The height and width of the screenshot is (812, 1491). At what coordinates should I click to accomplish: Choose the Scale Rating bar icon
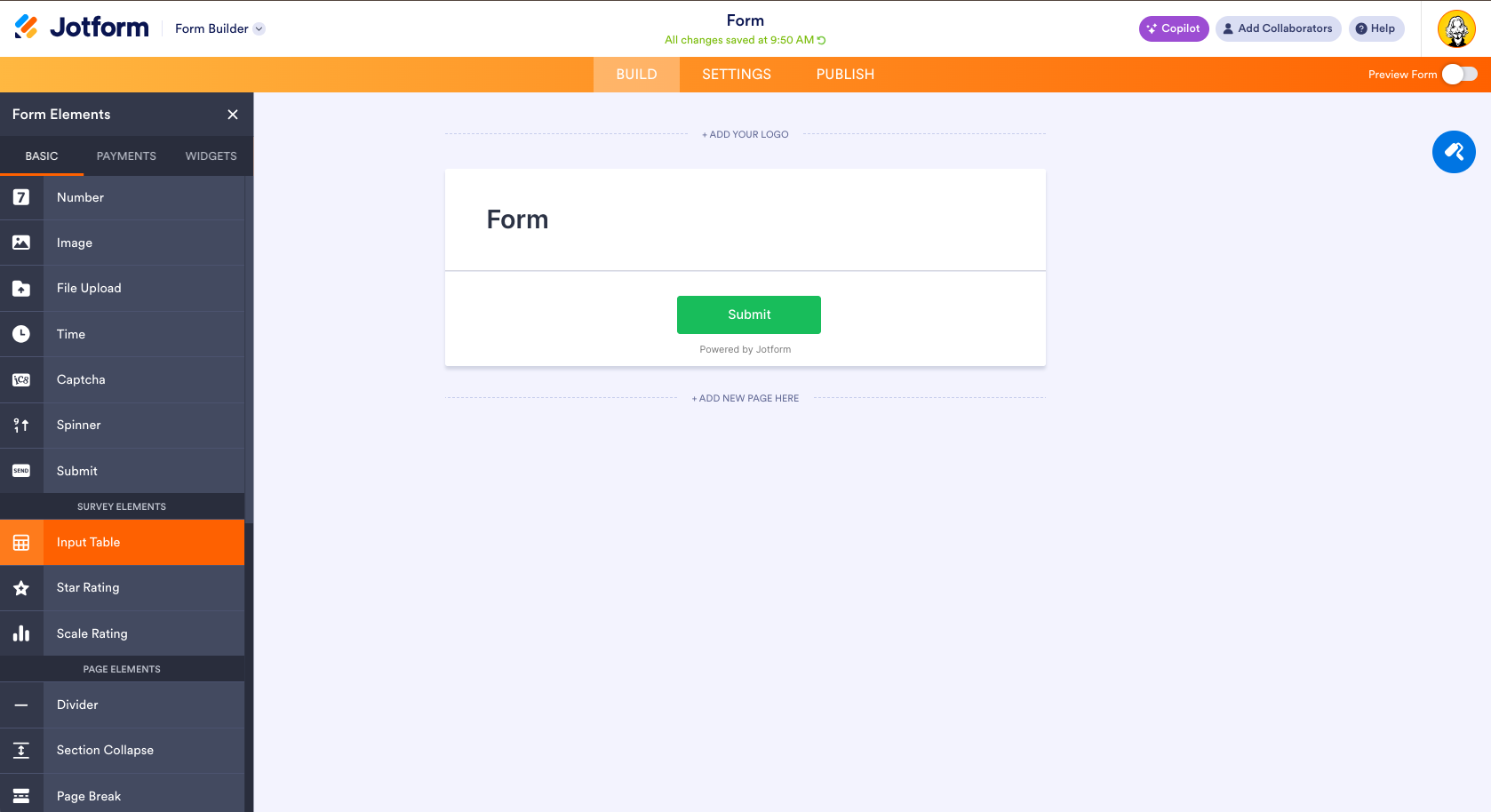point(21,633)
